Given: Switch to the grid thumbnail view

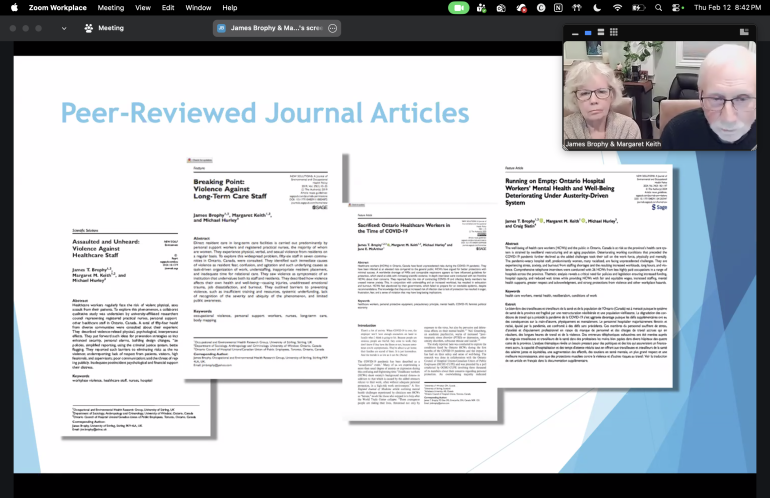Looking at the screenshot, I should click(x=614, y=32).
